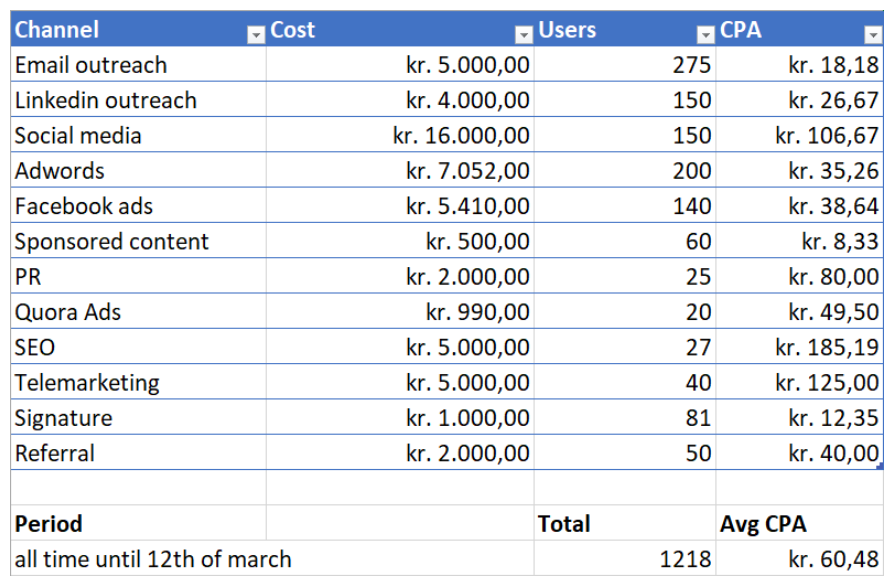
Task: Click the average CPA value kr. 60,48
Action: click(x=833, y=559)
